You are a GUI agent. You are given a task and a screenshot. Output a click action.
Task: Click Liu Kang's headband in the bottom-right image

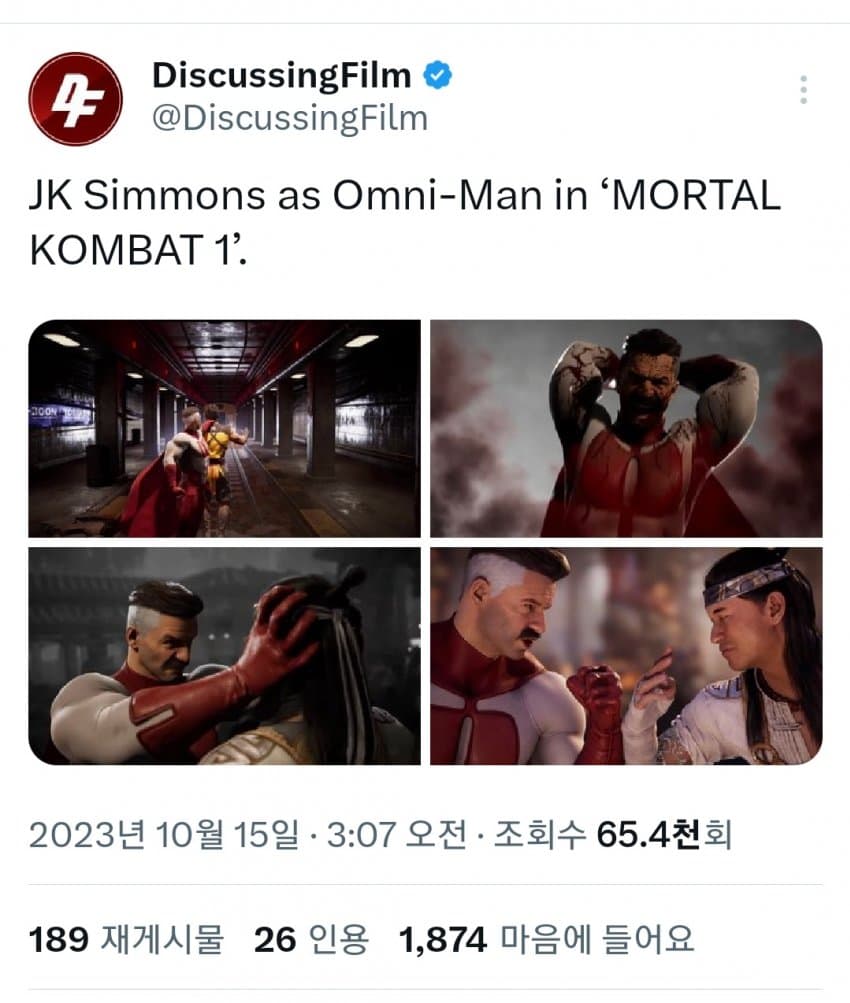point(745,584)
